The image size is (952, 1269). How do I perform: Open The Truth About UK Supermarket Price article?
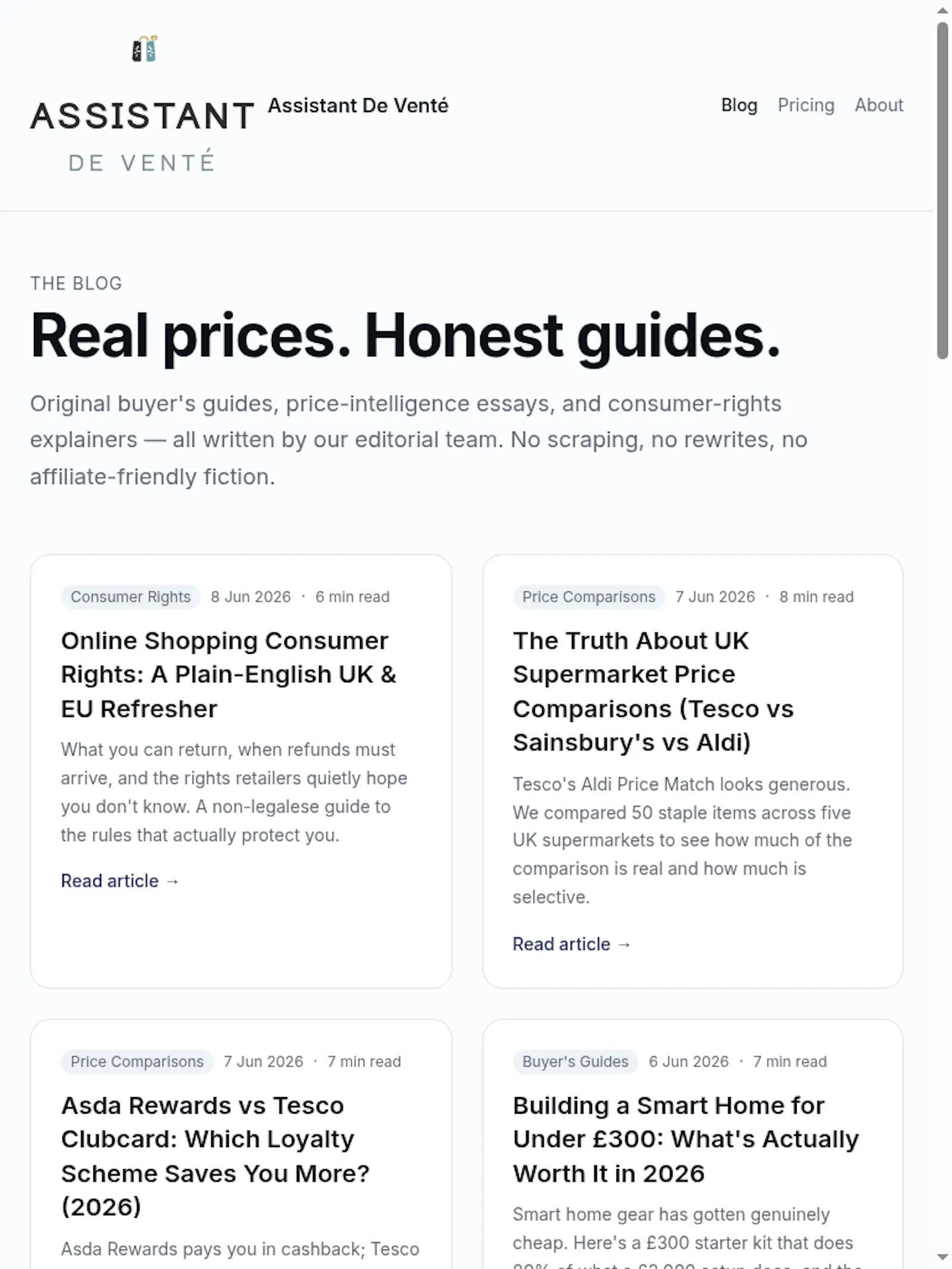[x=653, y=691]
